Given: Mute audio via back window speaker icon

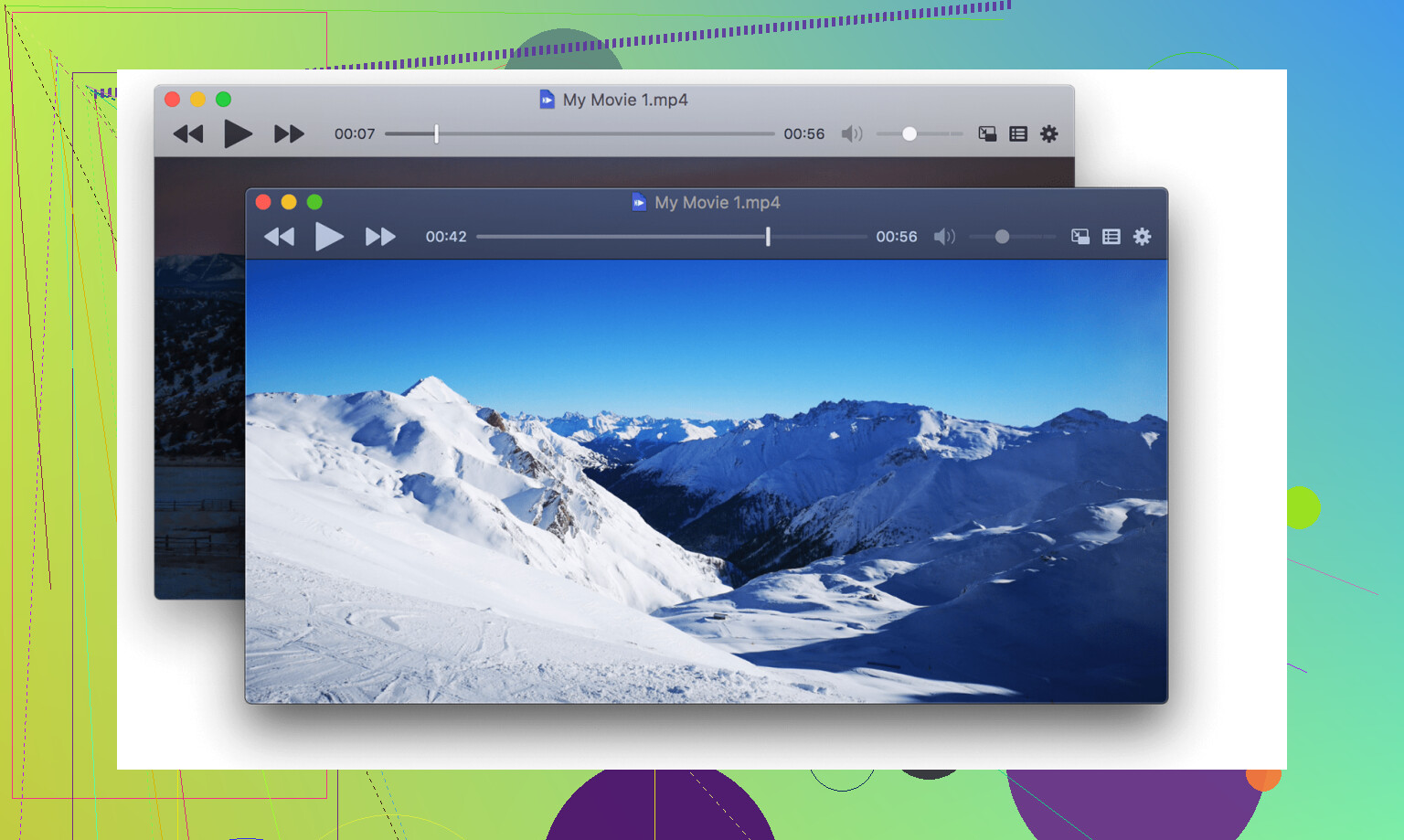Looking at the screenshot, I should 852,134.
